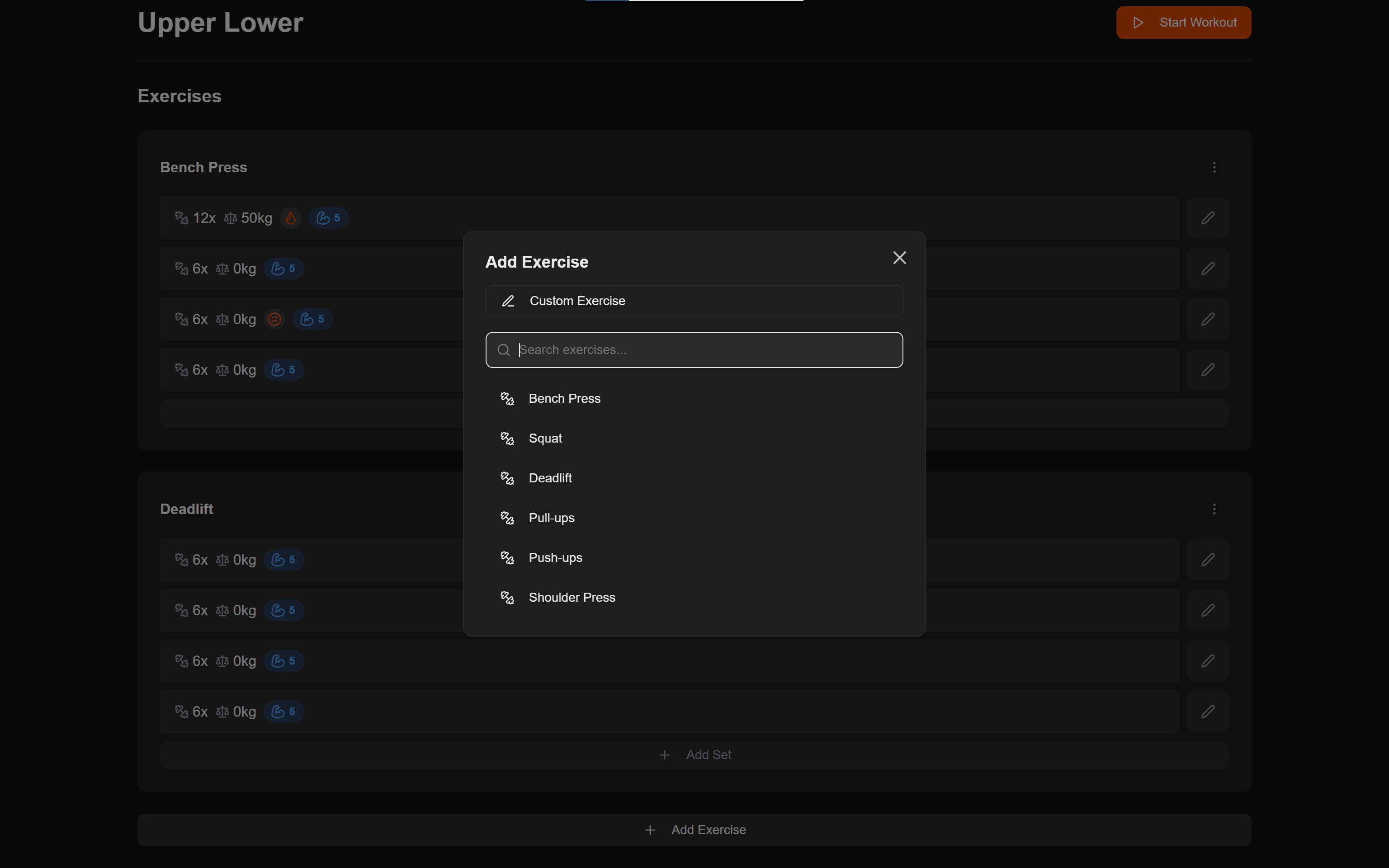
Task: Select Pull-ups from the exercise list
Action: pyautogui.click(x=694, y=518)
